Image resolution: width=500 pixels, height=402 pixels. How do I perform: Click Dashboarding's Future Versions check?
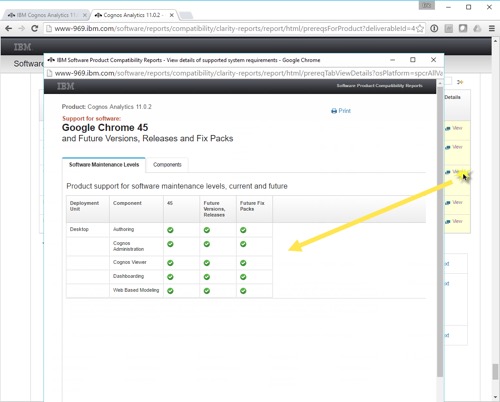[207, 277]
